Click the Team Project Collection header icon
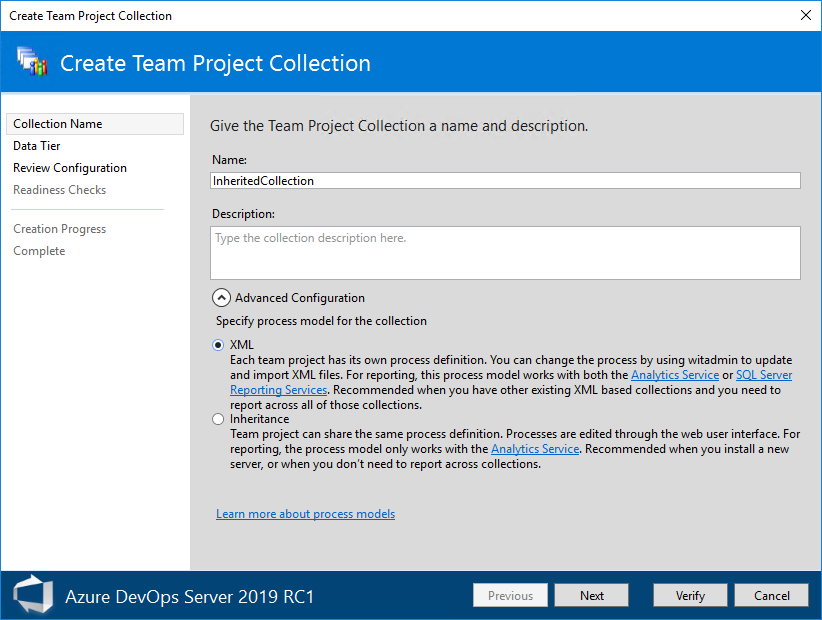Screen dimensions: 822x620 [x=32, y=63]
